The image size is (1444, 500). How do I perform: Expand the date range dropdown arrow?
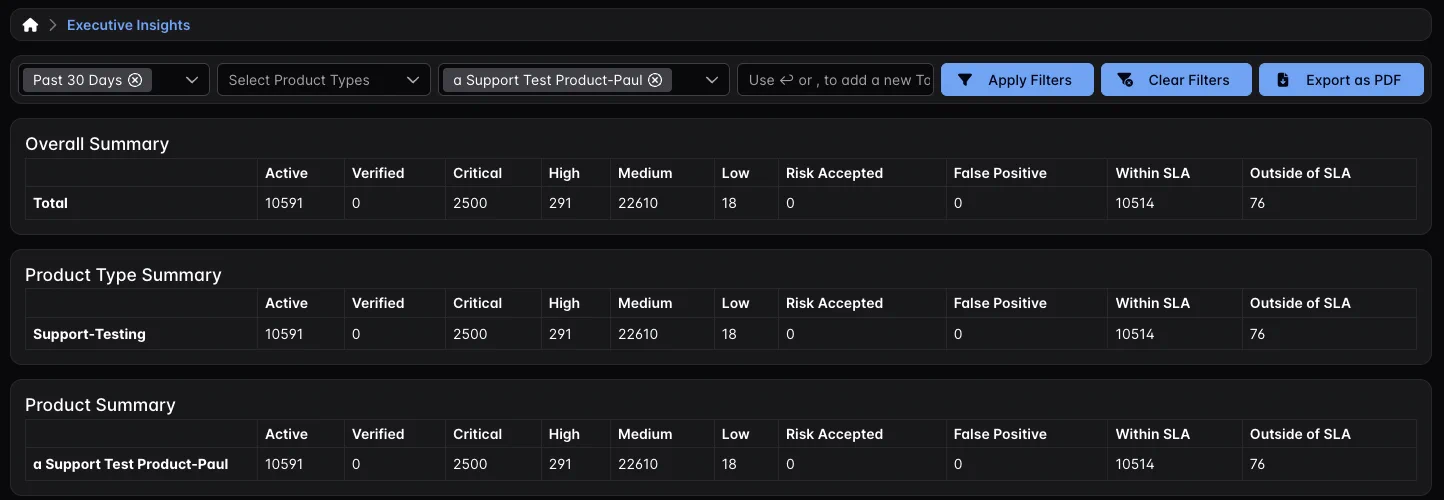pos(192,80)
